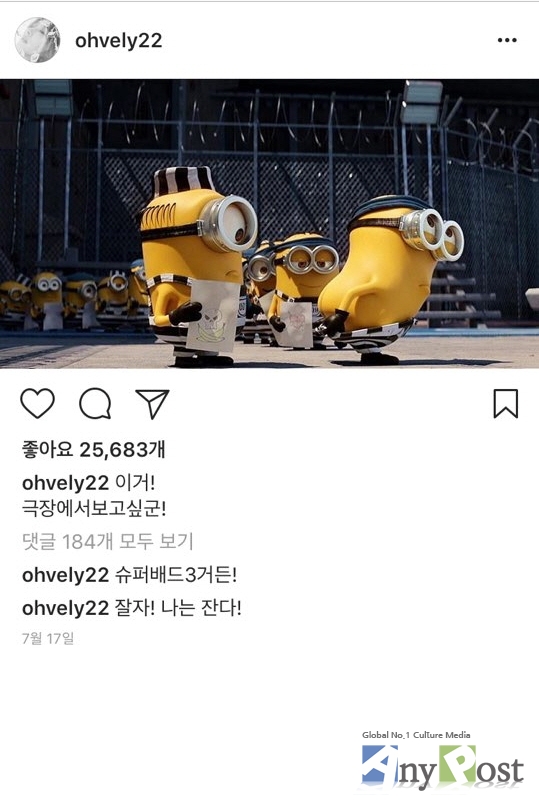This screenshot has height=803, width=539.
Task: Open ohvely22 username in the caption line
Action: [x=65, y=482]
